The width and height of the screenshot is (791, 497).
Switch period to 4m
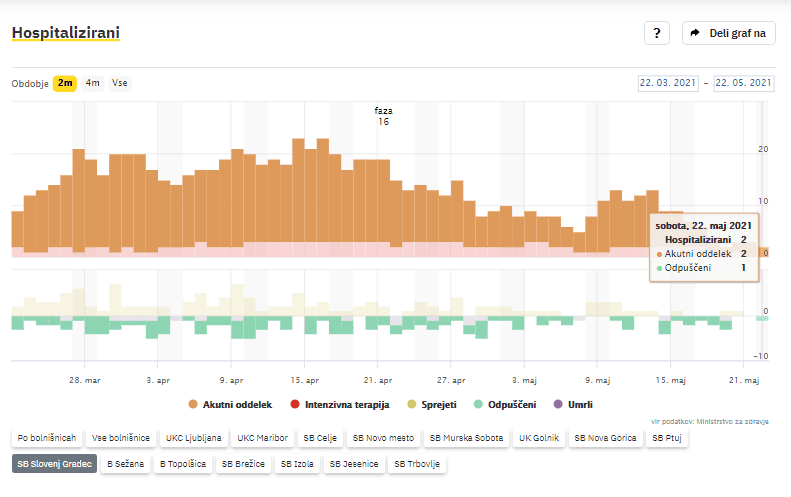coord(92,83)
